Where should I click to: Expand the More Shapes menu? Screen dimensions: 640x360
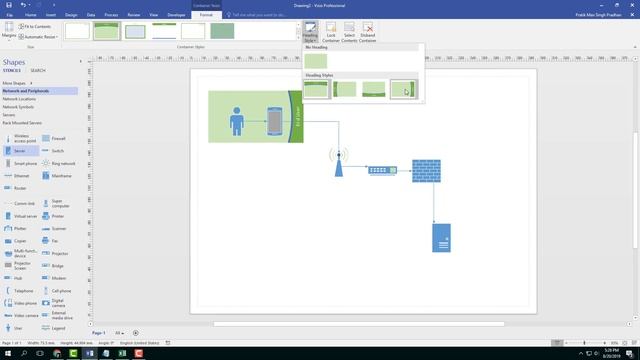click(x=17, y=83)
